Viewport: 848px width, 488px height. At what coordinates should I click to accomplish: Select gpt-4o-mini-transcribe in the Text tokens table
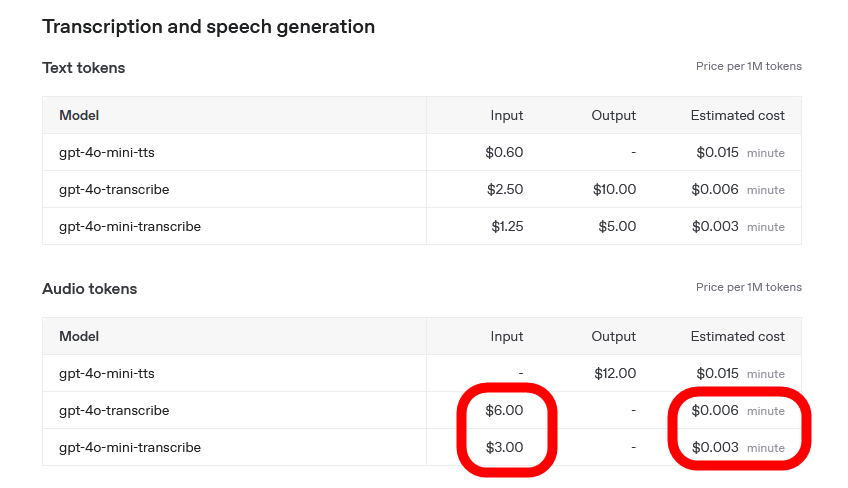click(x=130, y=227)
